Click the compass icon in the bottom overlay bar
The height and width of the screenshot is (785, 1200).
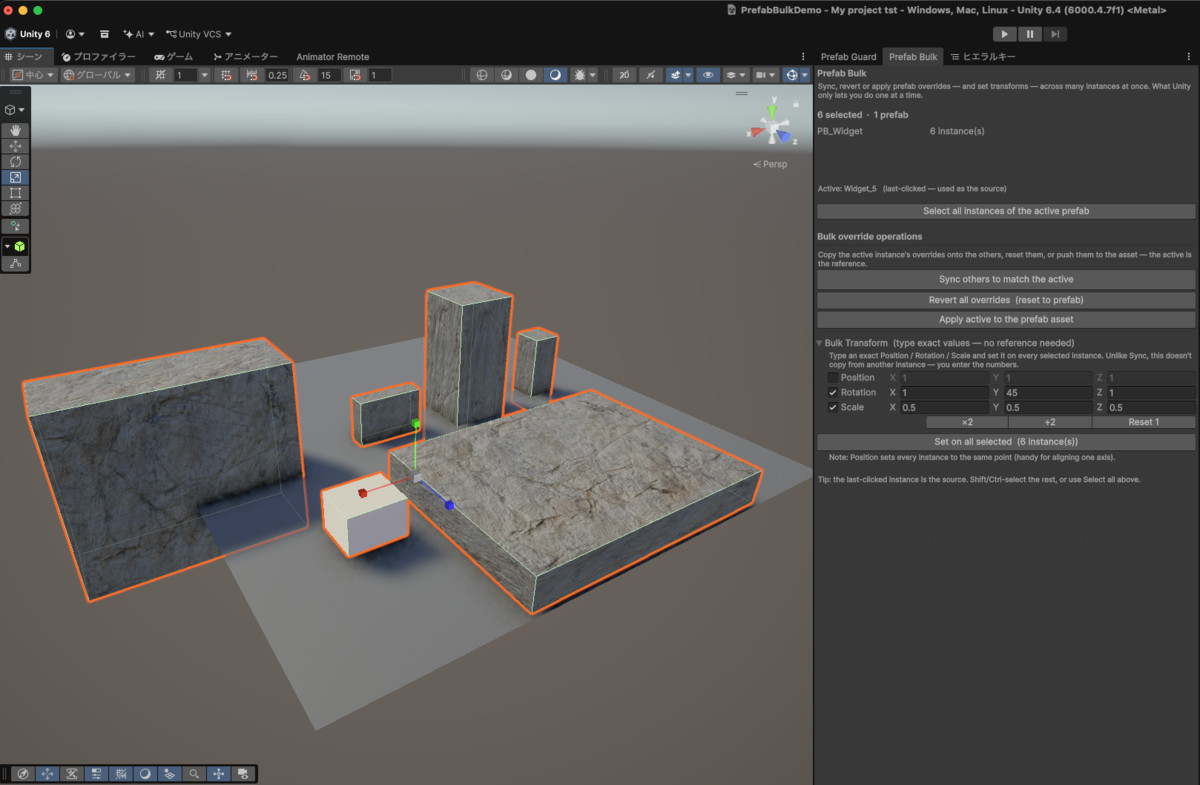[23, 773]
